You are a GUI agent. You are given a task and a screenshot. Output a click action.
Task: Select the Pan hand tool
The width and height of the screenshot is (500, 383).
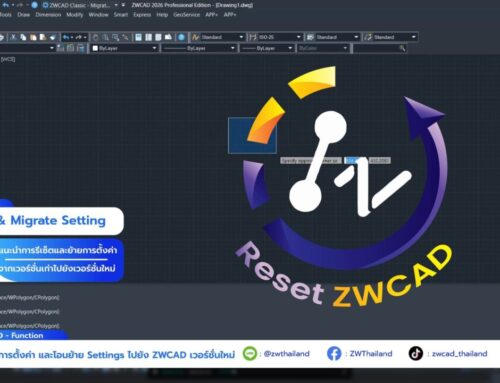95,37
